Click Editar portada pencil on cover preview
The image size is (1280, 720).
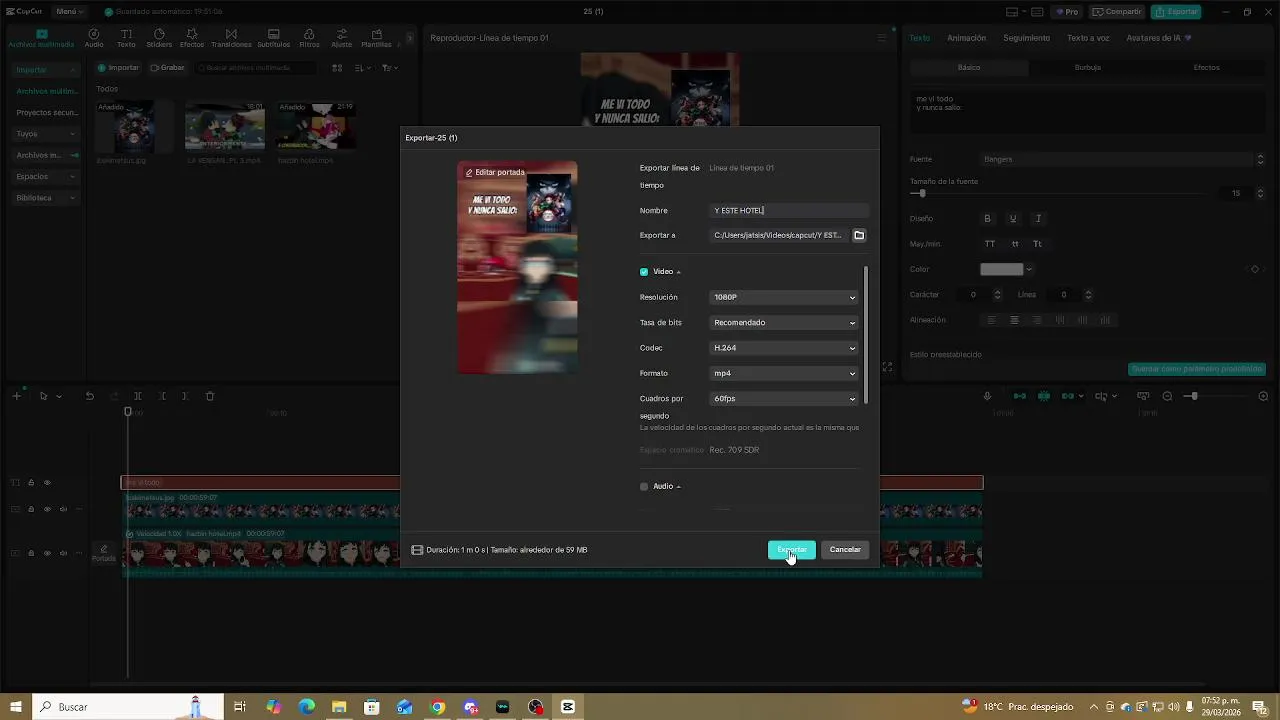point(495,172)
